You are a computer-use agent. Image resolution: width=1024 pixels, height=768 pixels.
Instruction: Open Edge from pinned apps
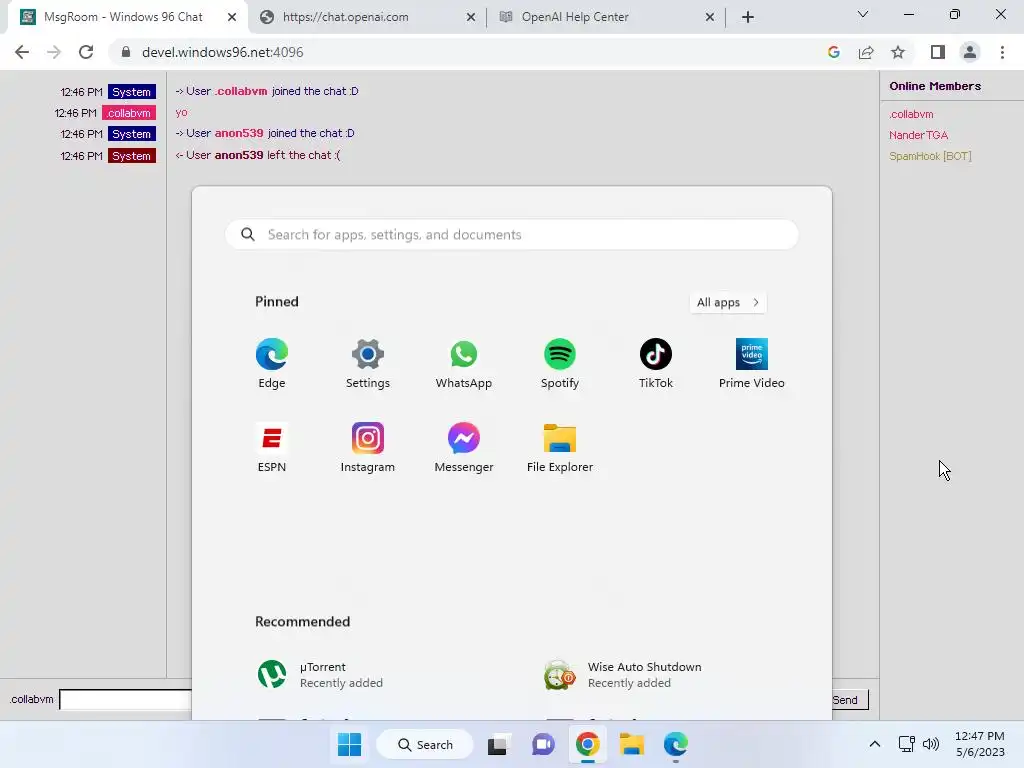pos(272,364)
